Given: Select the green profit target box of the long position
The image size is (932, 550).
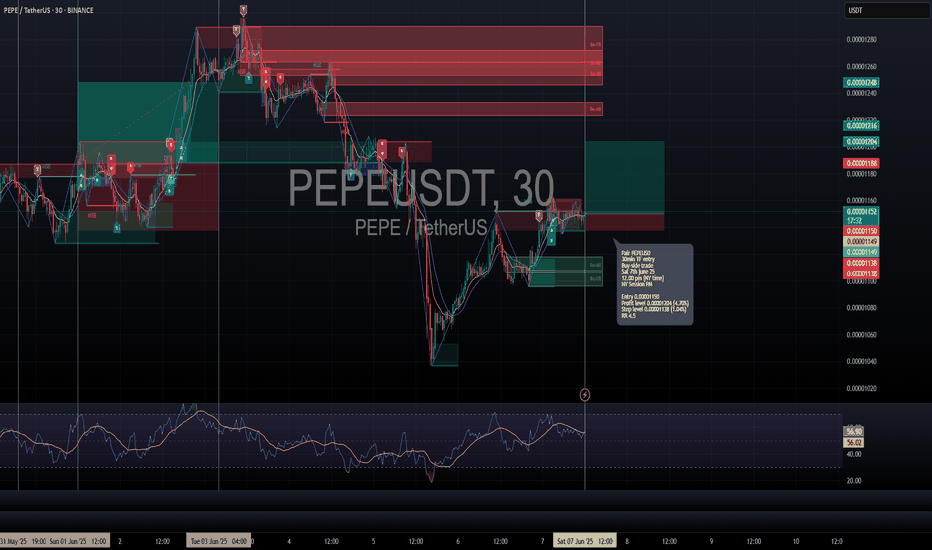Looking at the screenshot, I should tap(625, 177).
